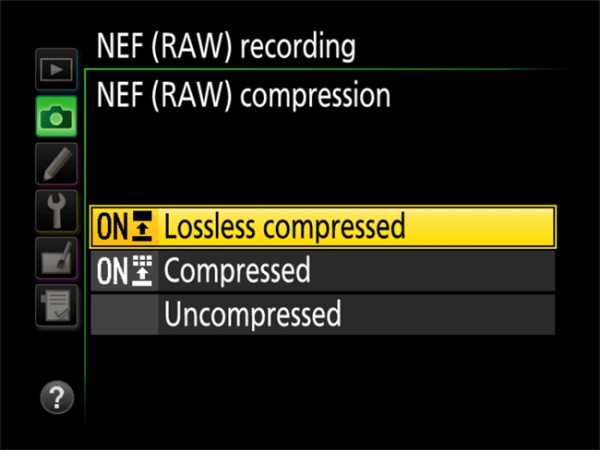Click the NEF (RAW) compression heading
This screenshot has width=600, height=450.
tap(243, 96)
